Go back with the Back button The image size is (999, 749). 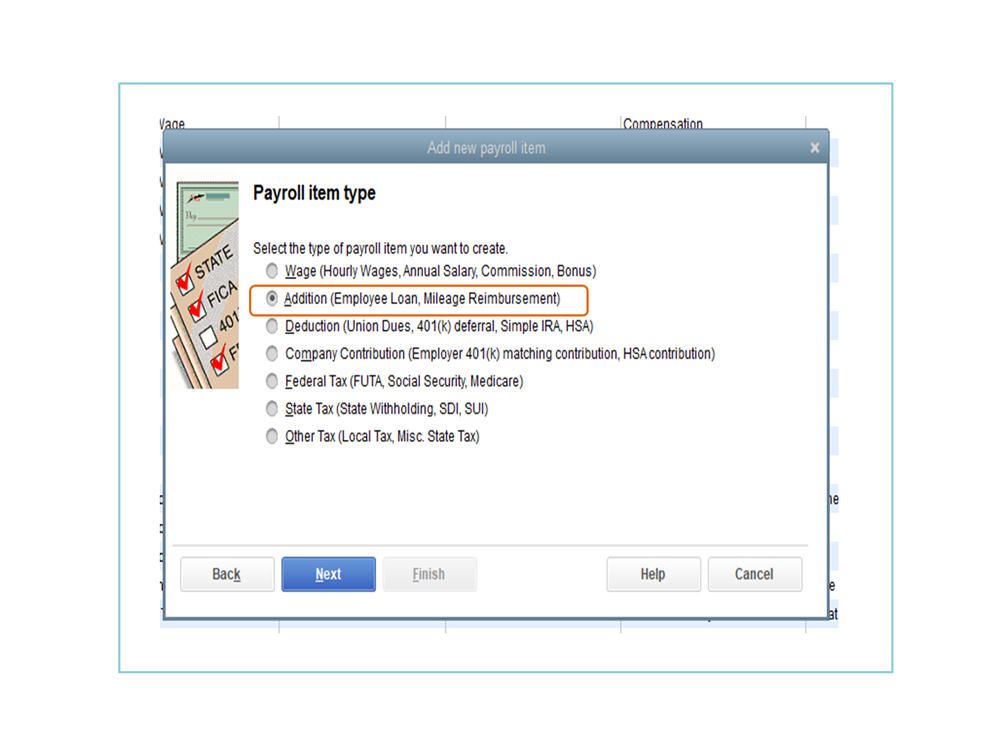pyautogui.click(x=227, y=574)
